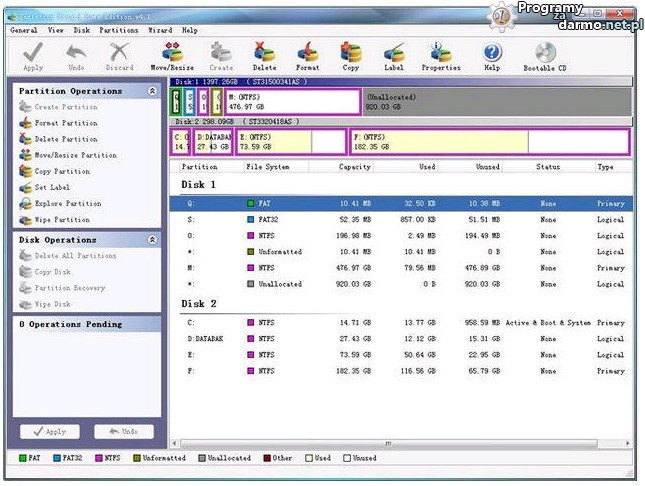This screenshot has height=486, width=645.
Task: Select Wipe Partition in sidebar
Action: pyautogui.click(x=62, y=219)
